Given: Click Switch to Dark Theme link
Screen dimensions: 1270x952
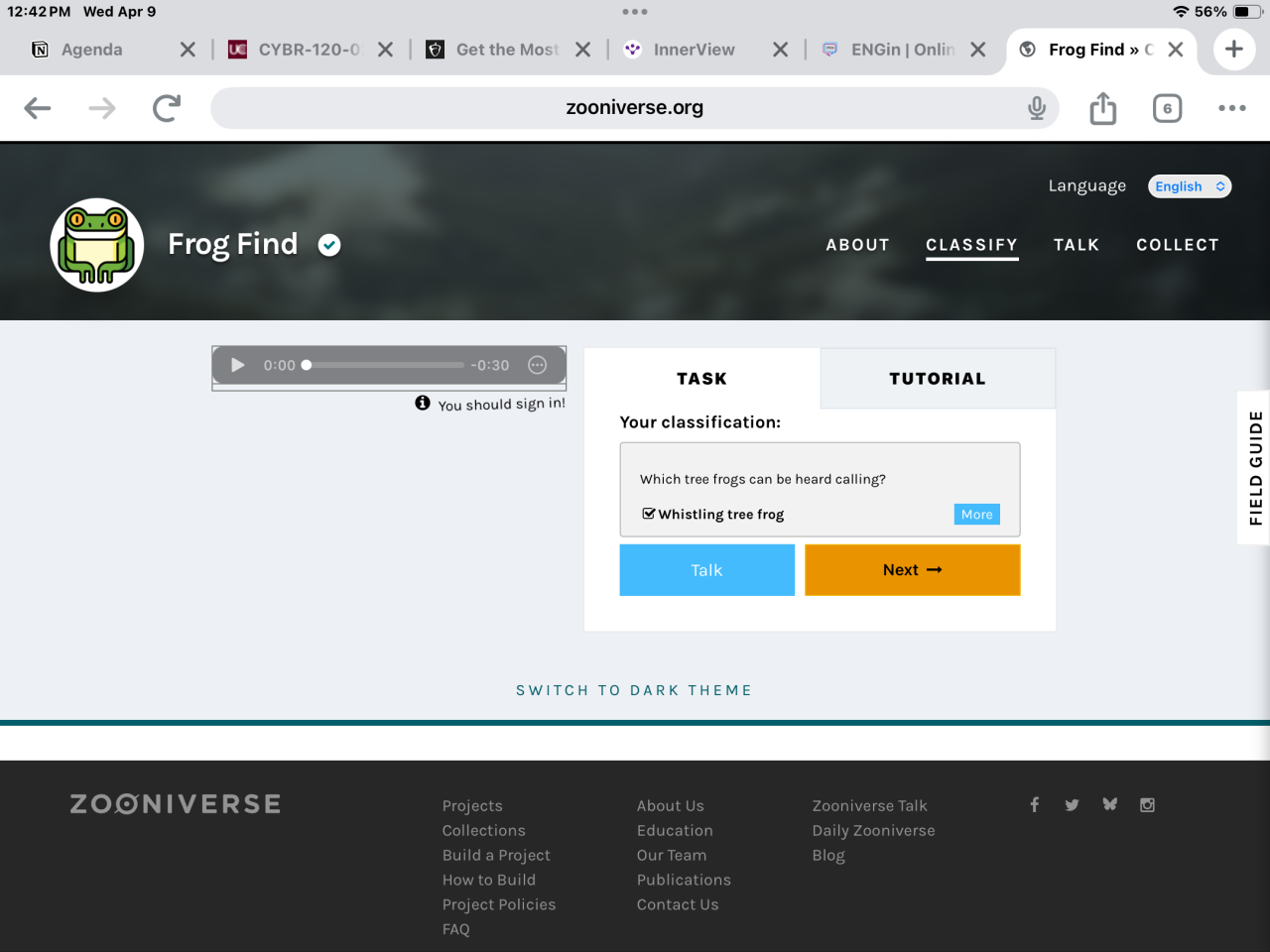Looking at the screenshot, I should [x=634, y=690].
